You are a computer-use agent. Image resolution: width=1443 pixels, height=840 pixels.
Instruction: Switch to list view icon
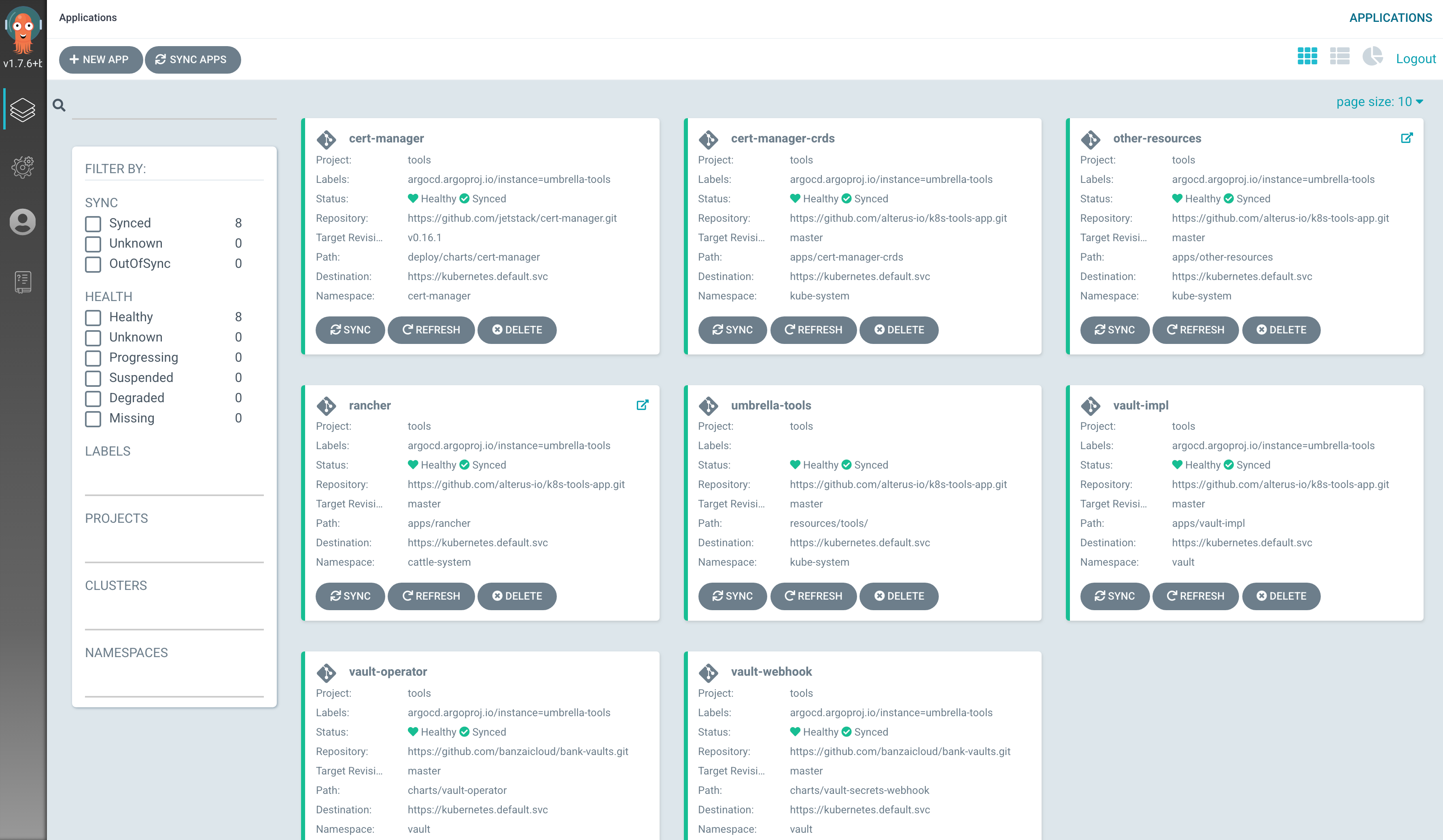point(1339,57)
